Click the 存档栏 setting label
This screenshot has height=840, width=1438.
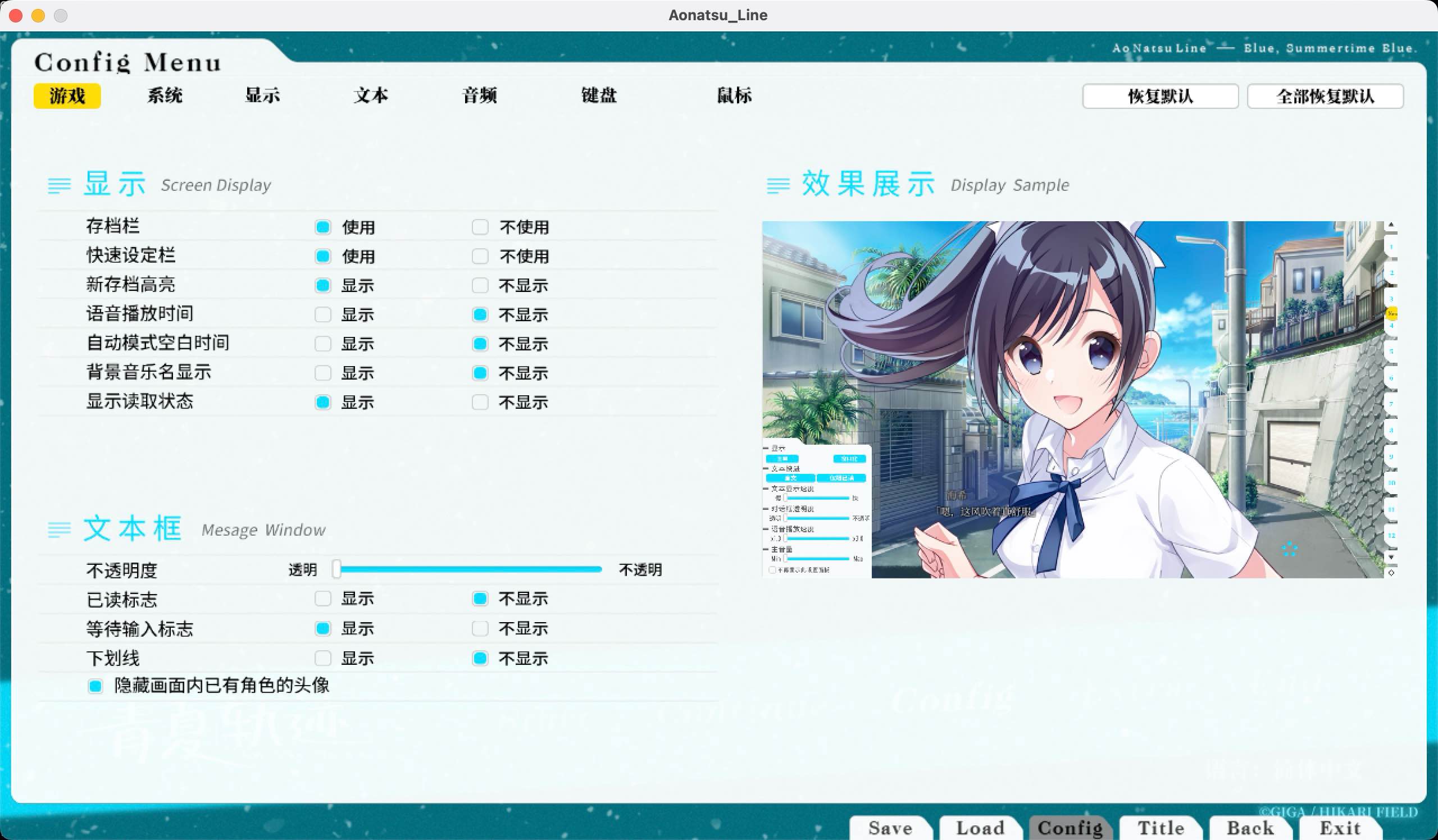point(113,226)
